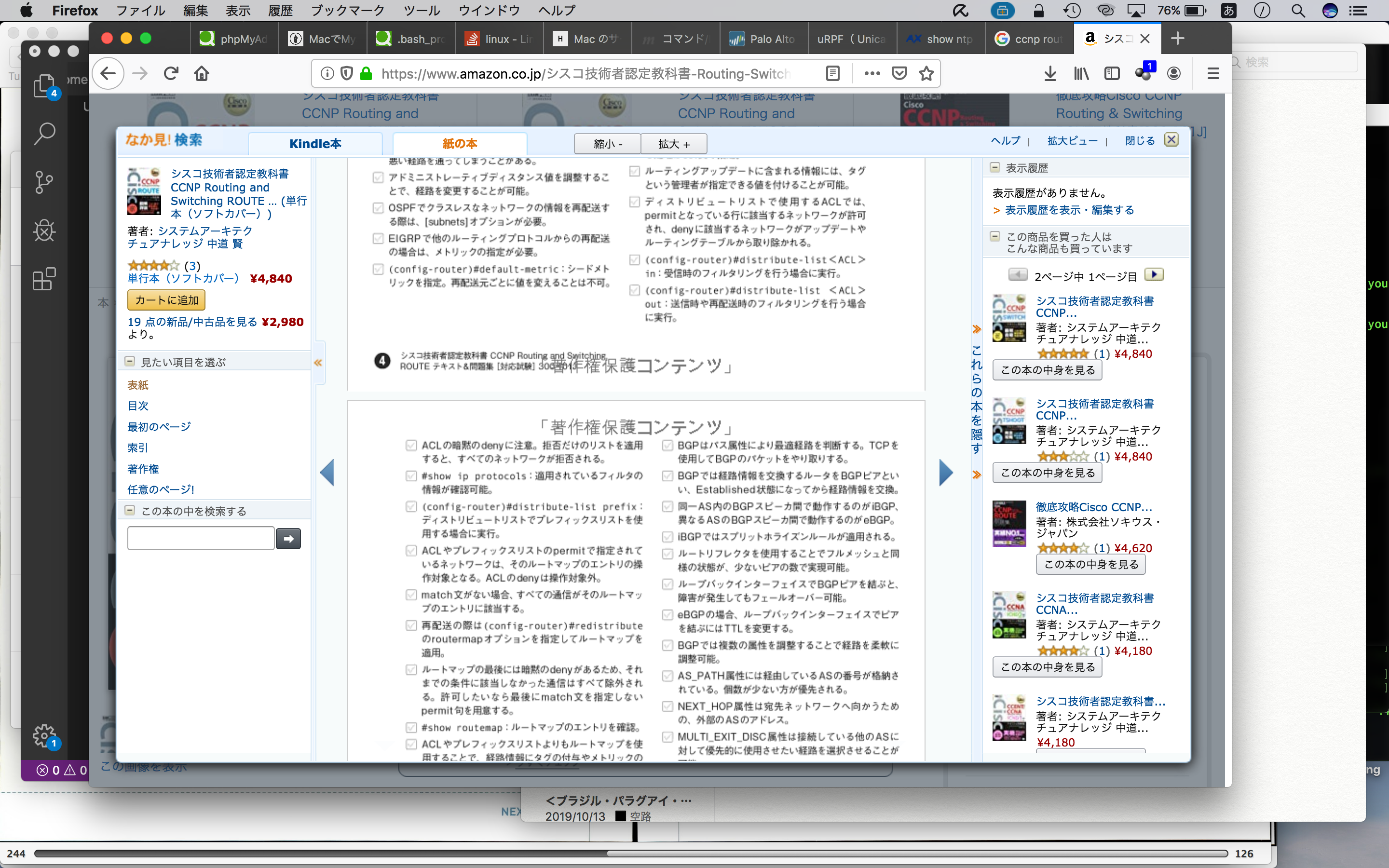Switch to the Kindle本 tab

pos(315,144)
